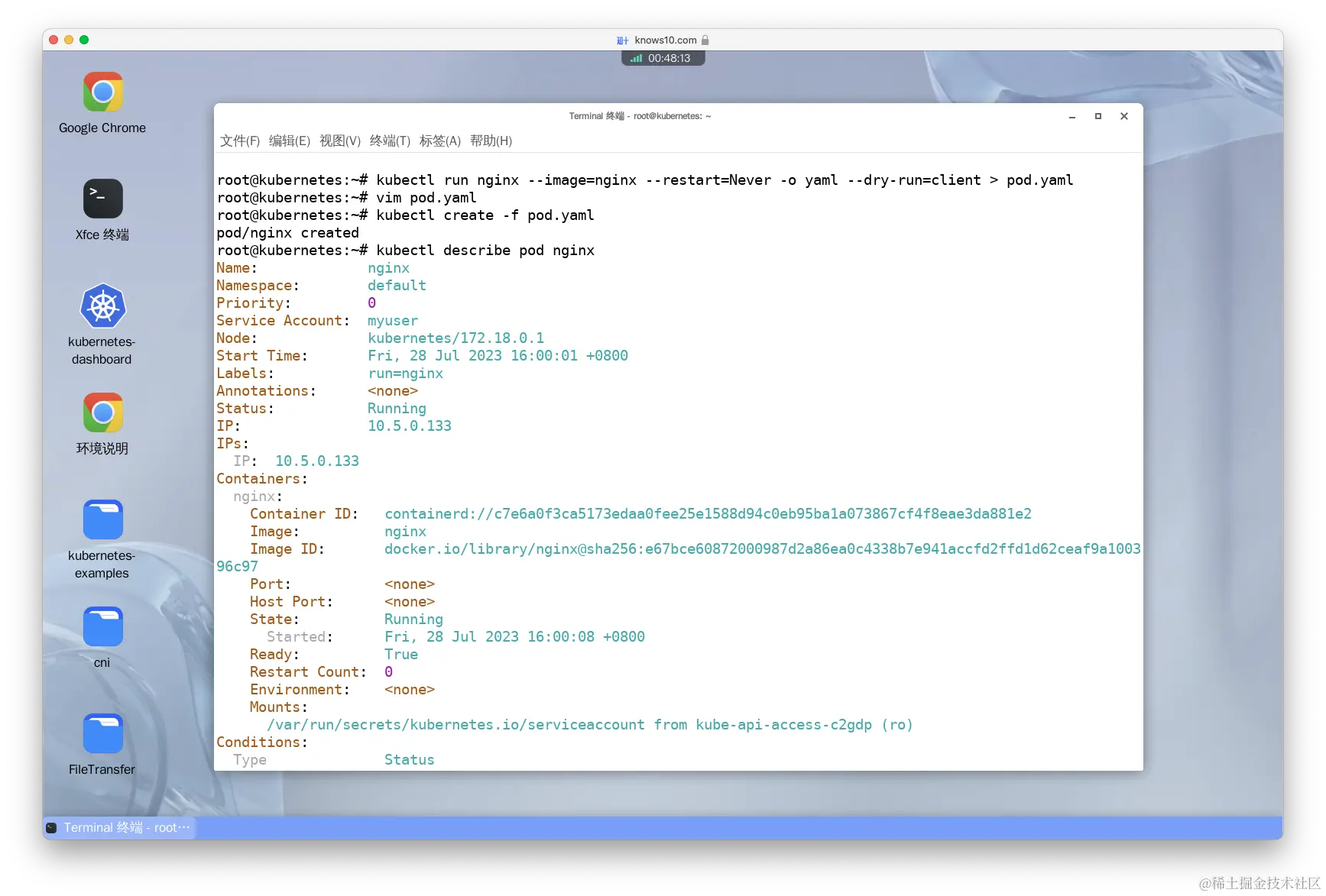Open the 终端(T) menu
This screenshot has width=1326, height=896.
pyautogui.click(x=388, y=141)
